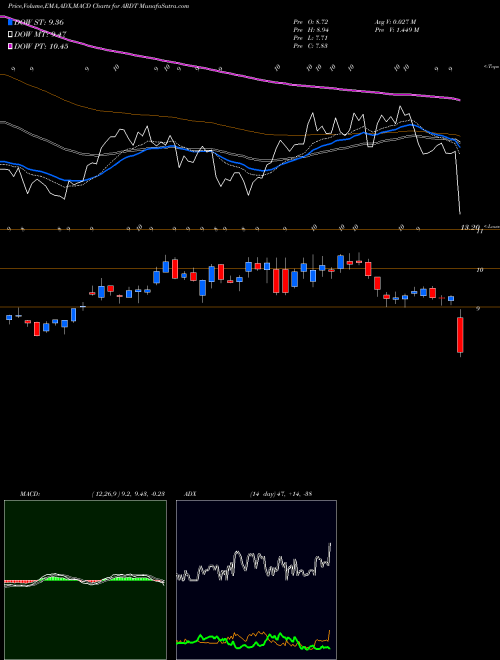
Task: Click the 'Pre O: 8.72' open value
Action: [311, 21]
